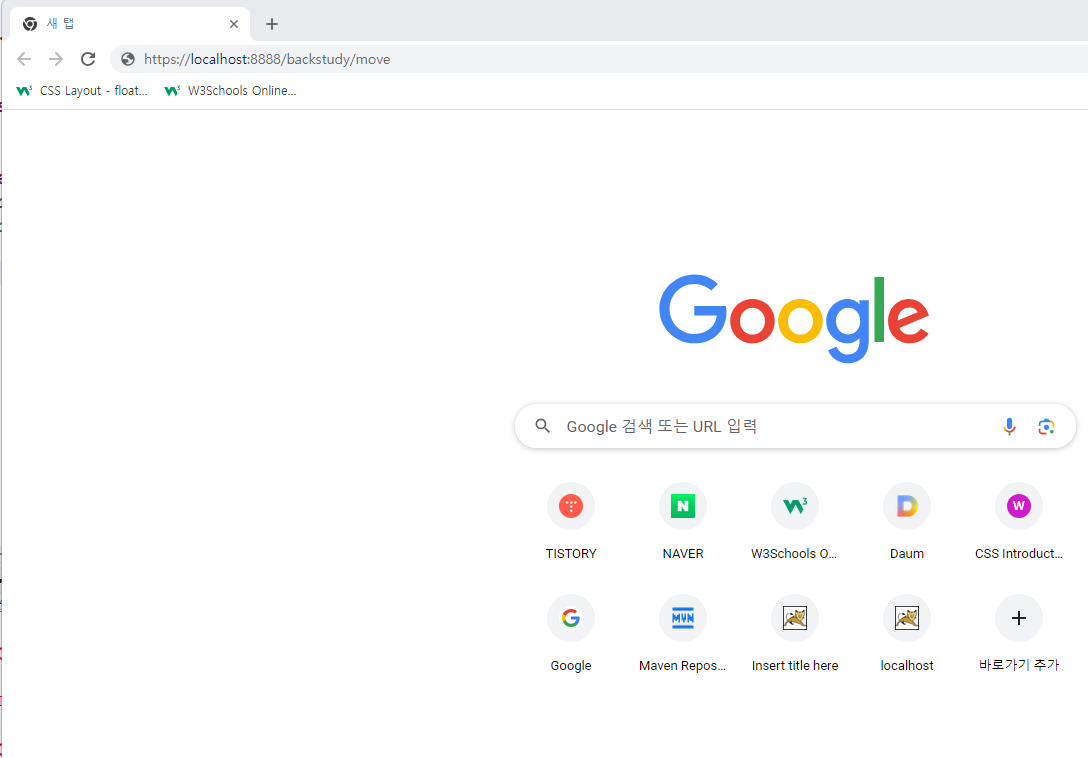View site information globe icon in address bar
Image resolution: width=1088 pixels, height=758 pixels.
tap(128, 59)
